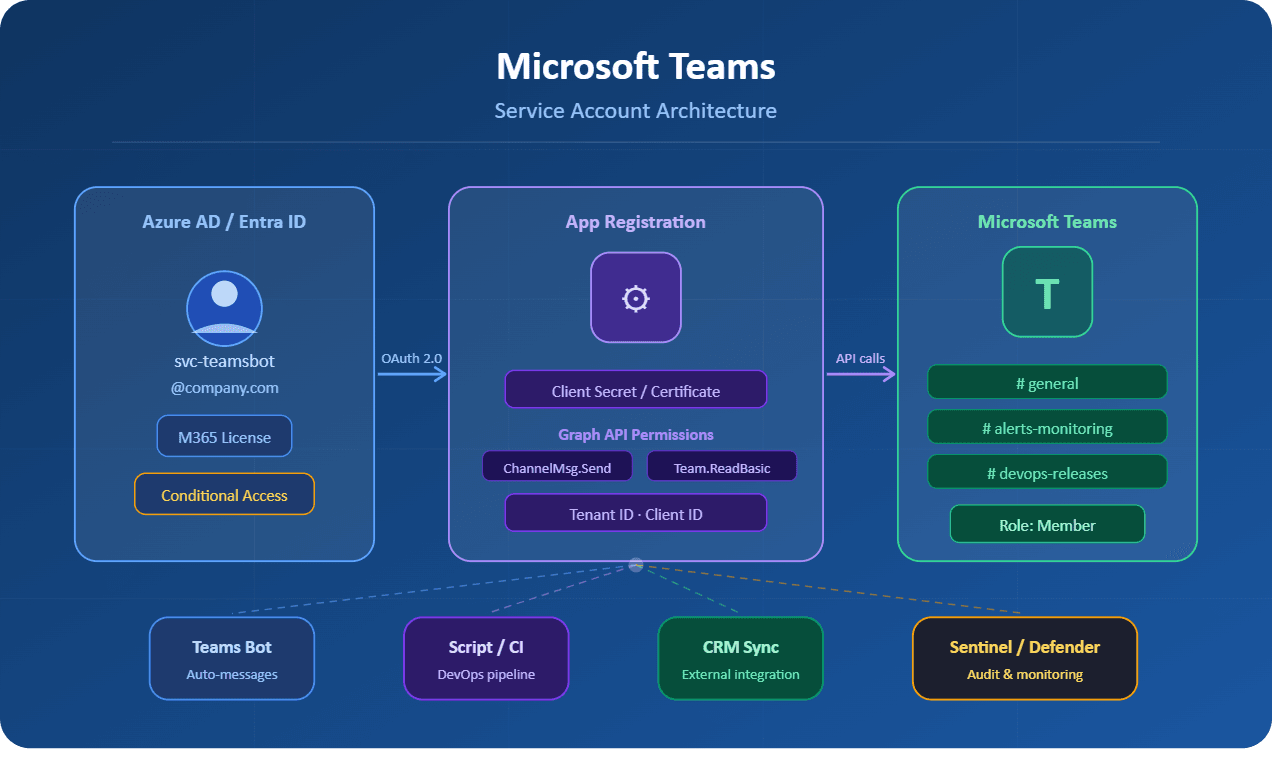
Task: Click the App Registration gear icon
Action: coord(635,297)
